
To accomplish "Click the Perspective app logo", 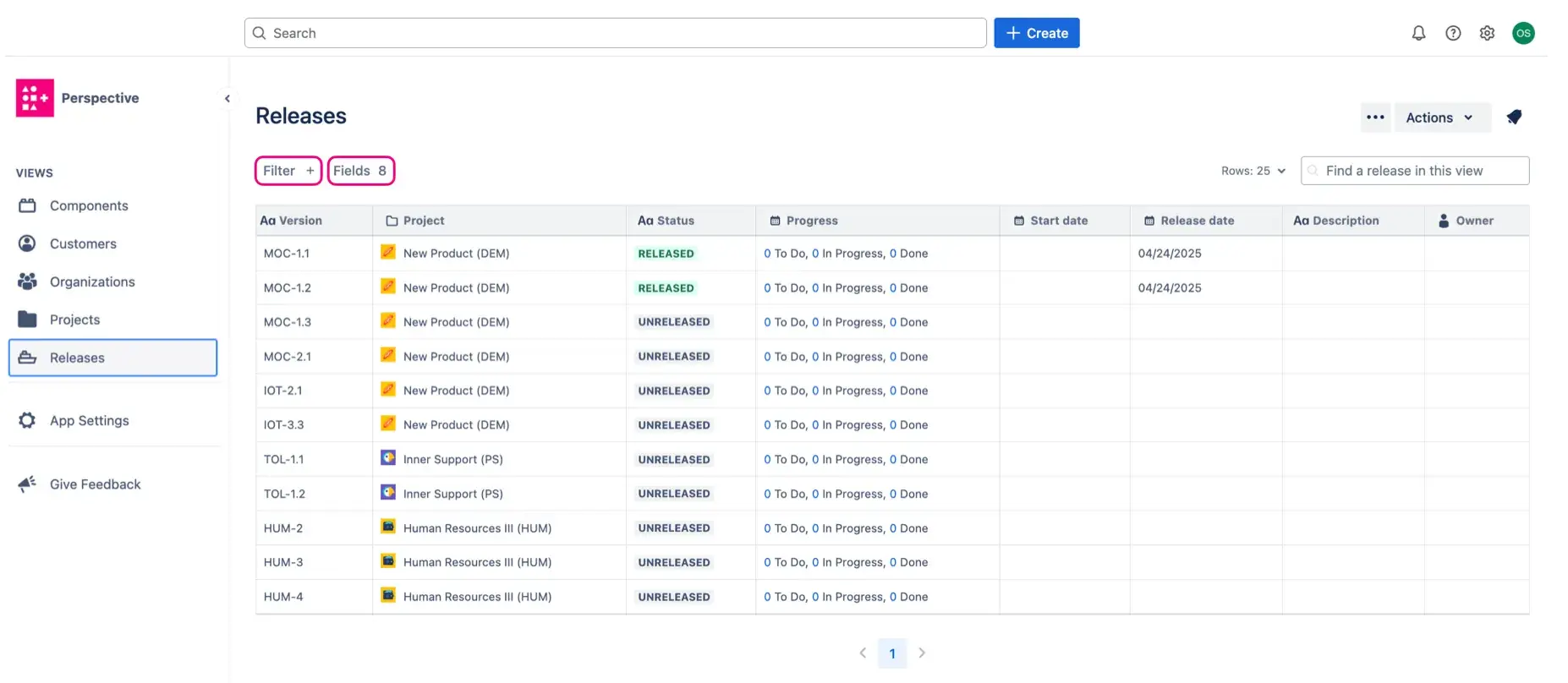I will [35, 98].
